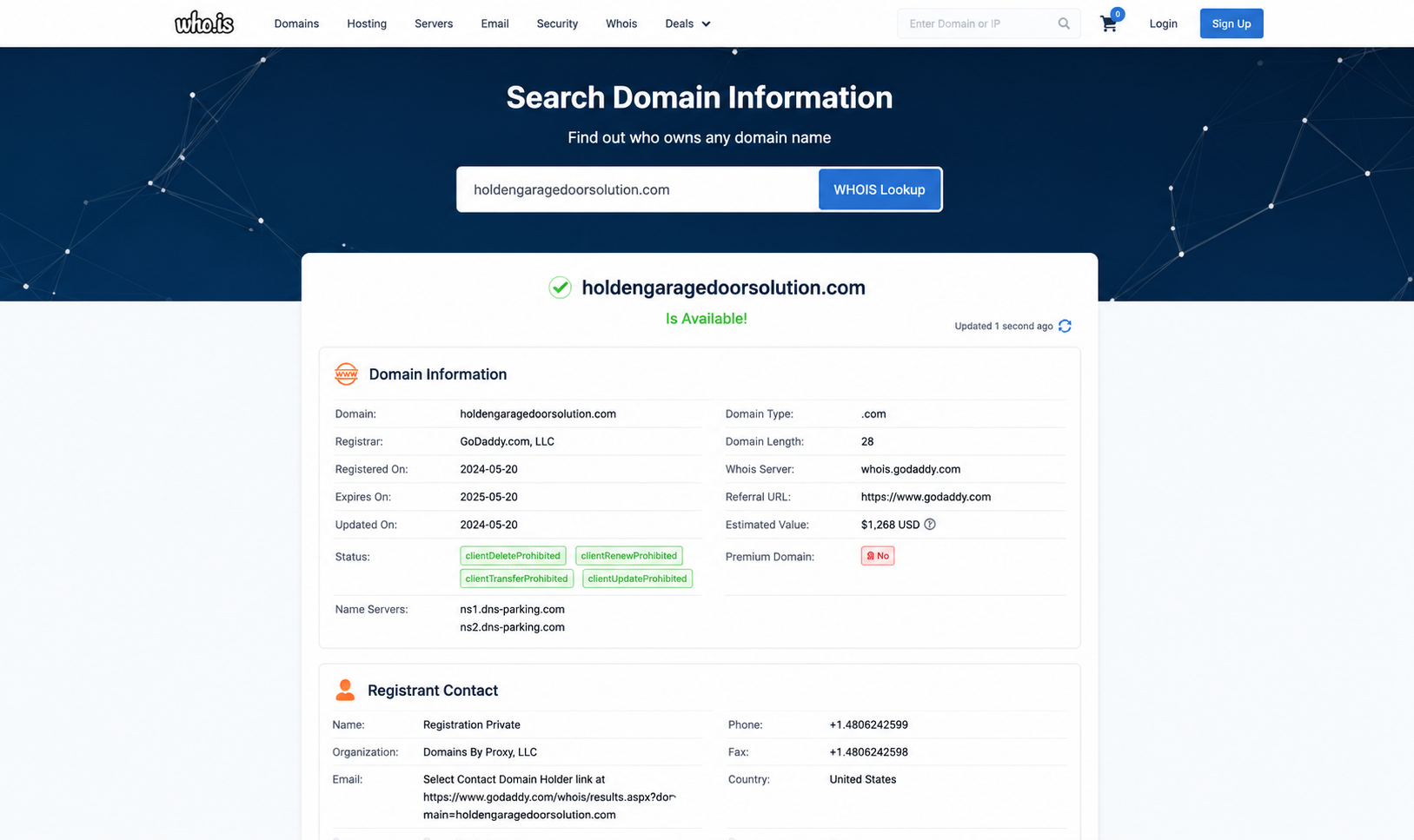Click the Estimated Value help icon
This screenshot has height=840, width=1414.
point(930,525)
